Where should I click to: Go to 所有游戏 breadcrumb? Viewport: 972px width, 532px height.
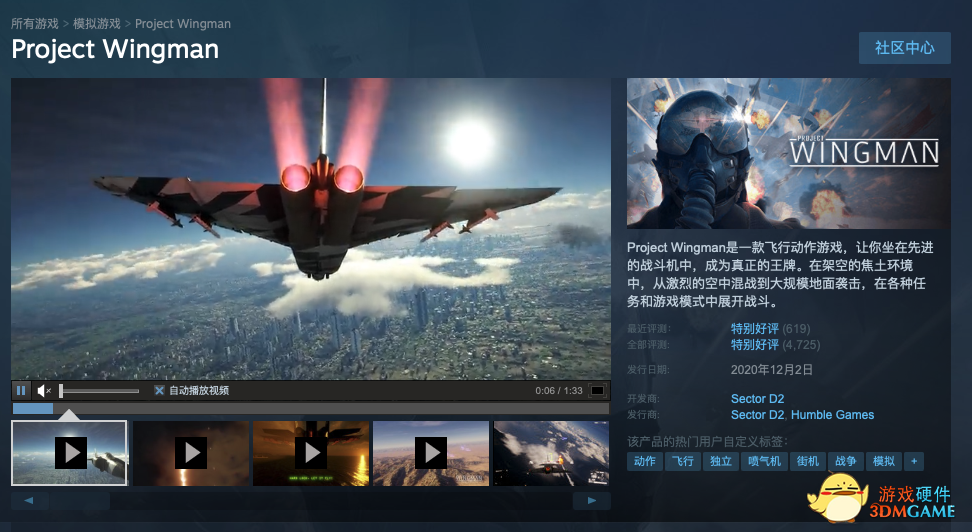[35, 24]
